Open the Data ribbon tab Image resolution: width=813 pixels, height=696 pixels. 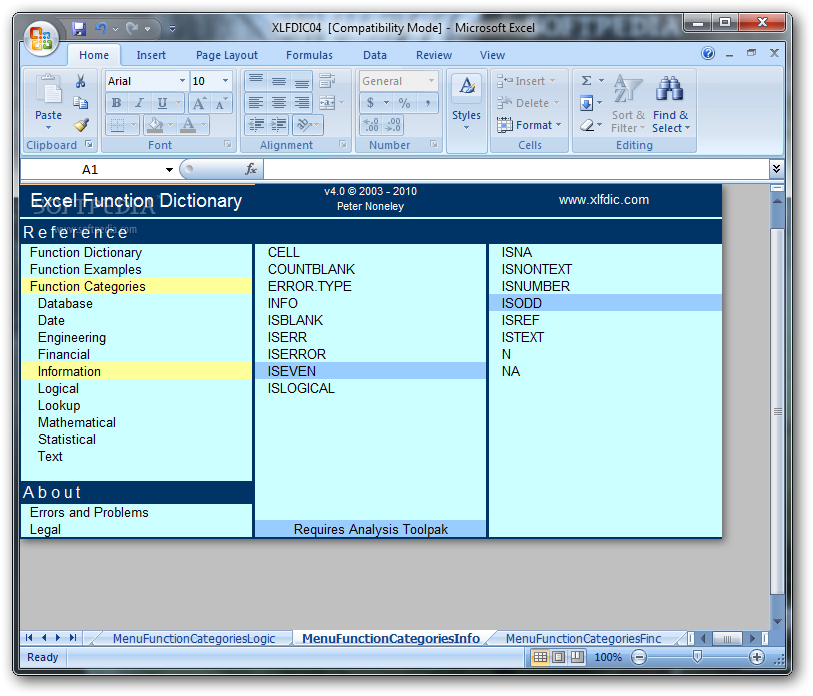pos(375,55)
